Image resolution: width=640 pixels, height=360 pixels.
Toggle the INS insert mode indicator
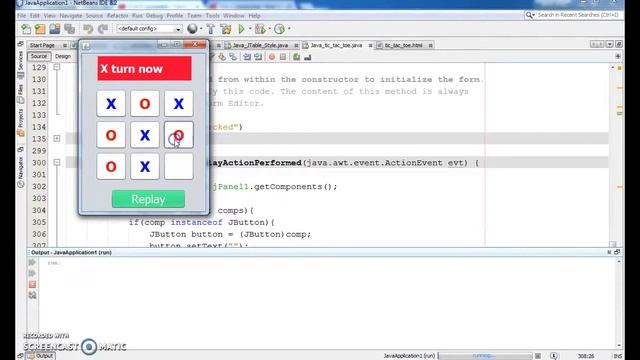tap(618, 356)
